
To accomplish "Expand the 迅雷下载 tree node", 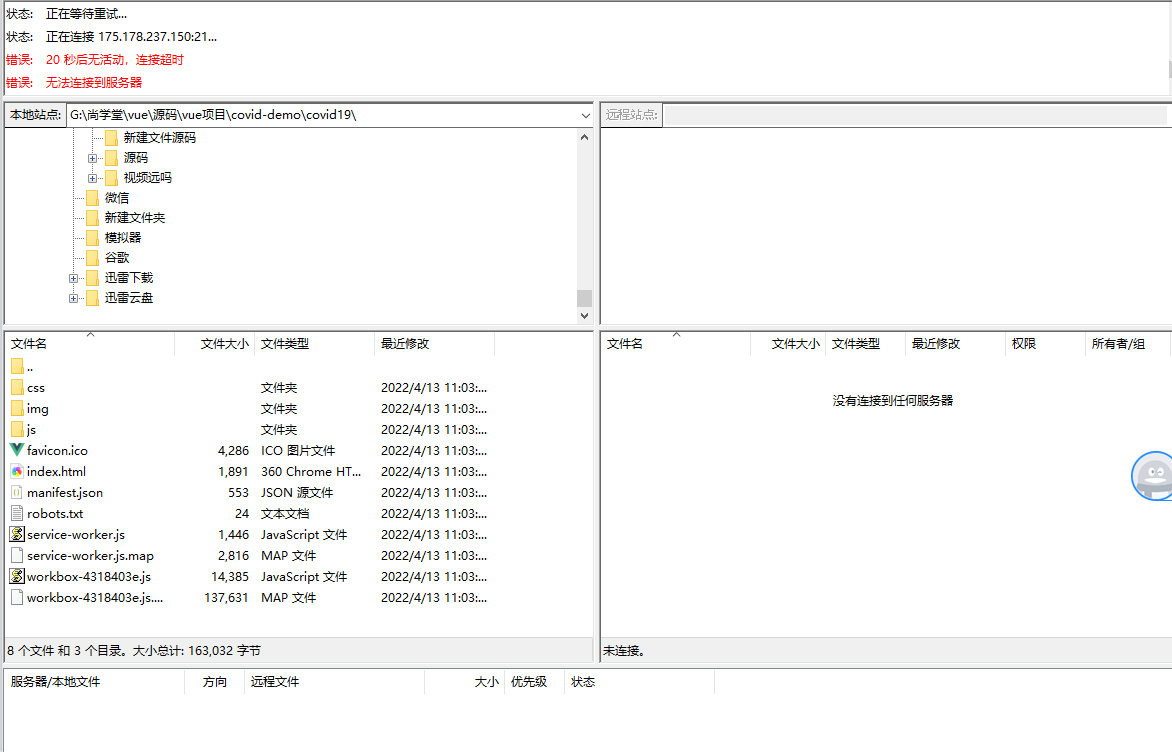I will [x=73, y=278].
